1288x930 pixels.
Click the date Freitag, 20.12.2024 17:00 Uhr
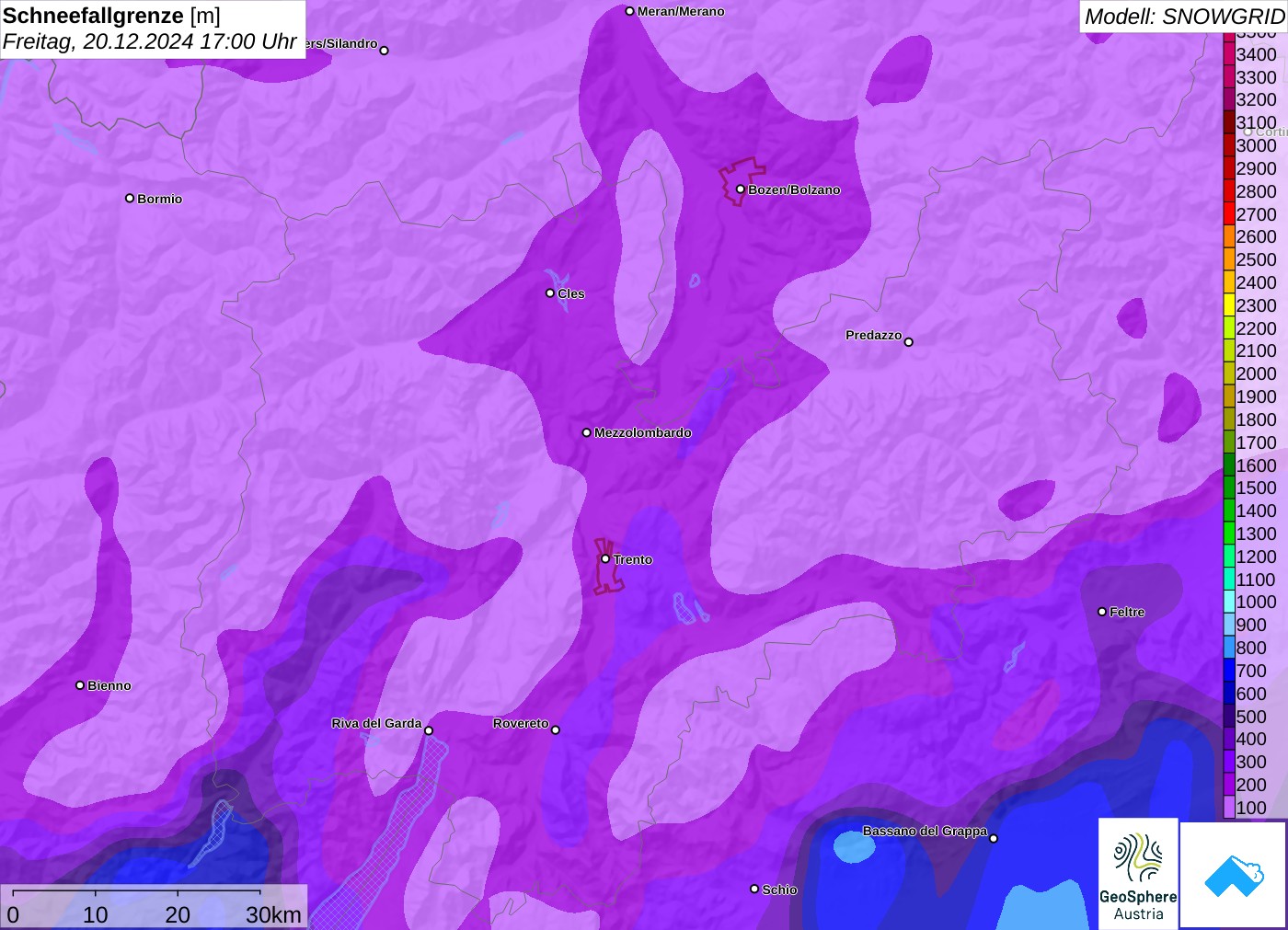(150, 41)
